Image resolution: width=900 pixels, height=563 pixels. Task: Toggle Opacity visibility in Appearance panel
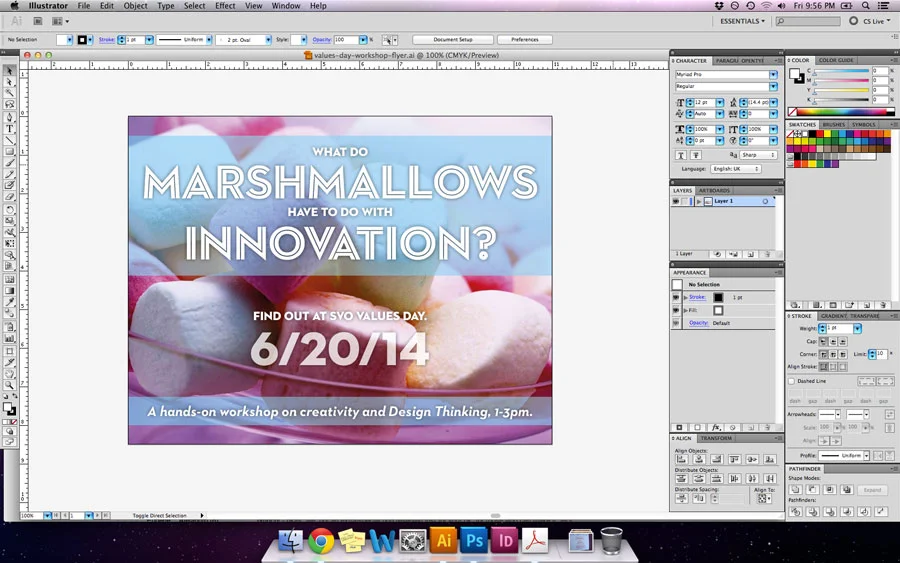[676, 323]
